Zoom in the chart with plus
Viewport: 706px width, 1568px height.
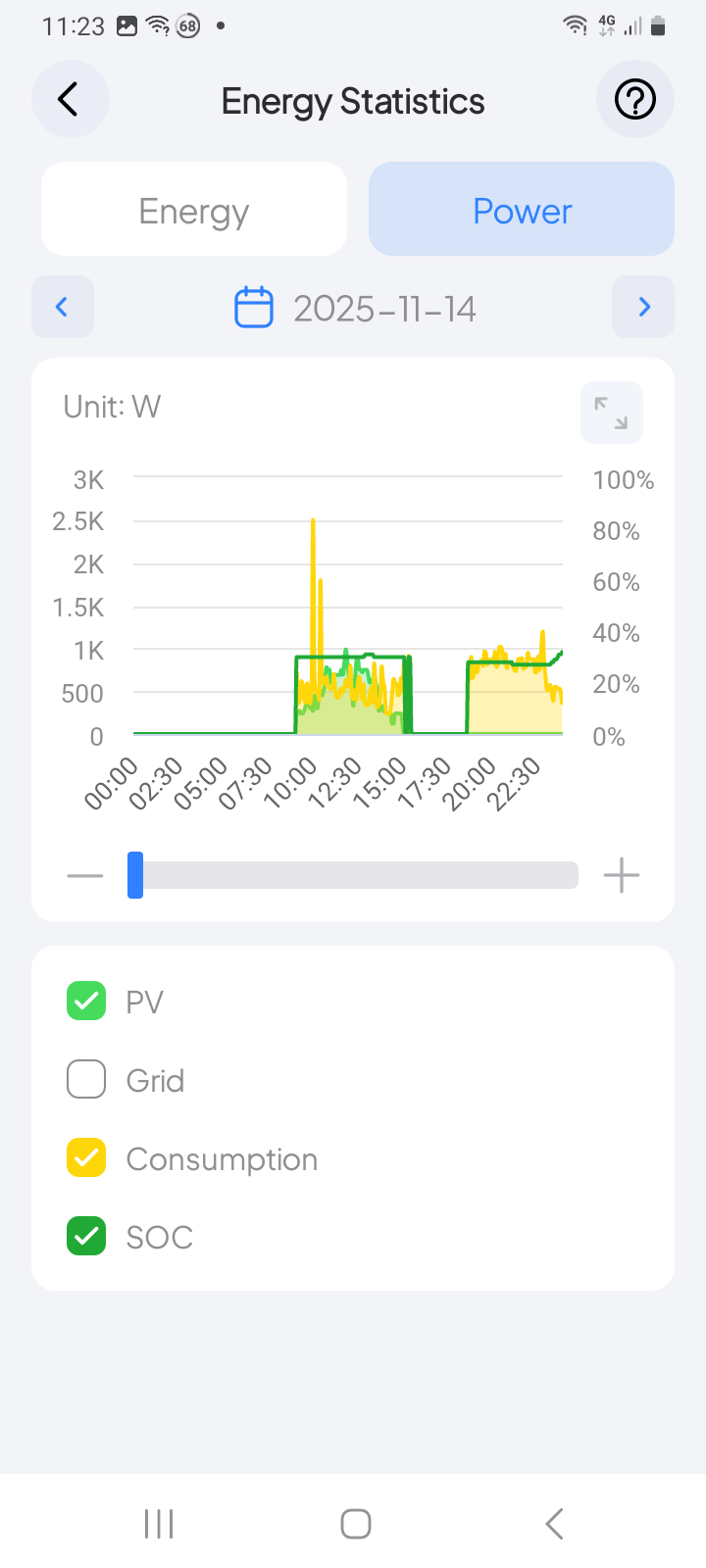tap(622, 875)
